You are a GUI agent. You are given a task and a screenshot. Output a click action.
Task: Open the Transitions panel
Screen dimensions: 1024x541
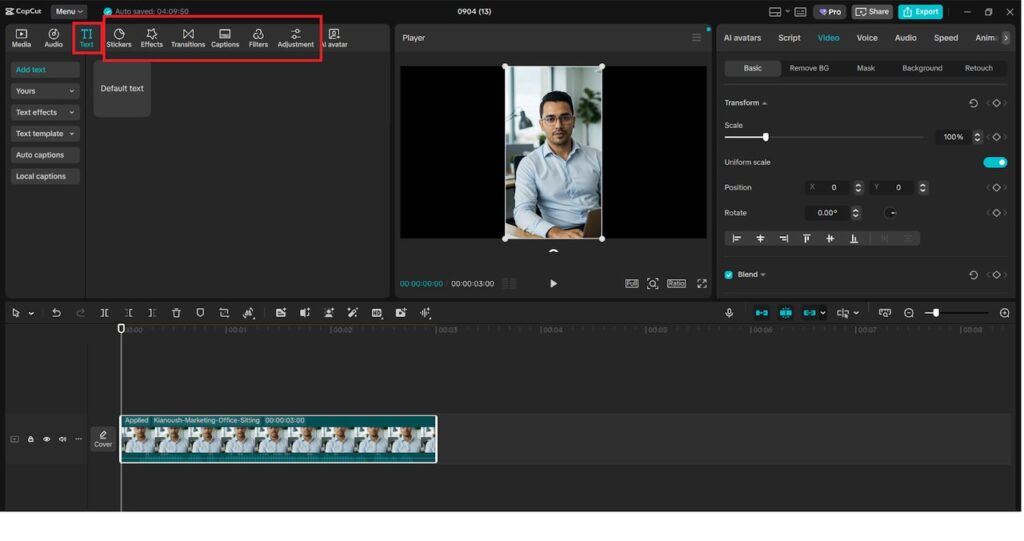tap(188, 38)
